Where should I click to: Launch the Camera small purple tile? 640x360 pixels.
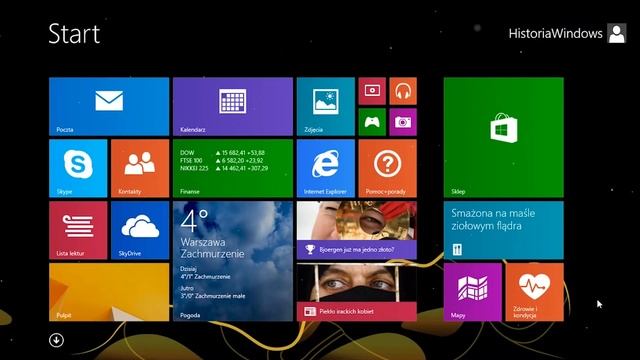pyautogui.click(x=403, y=122)
